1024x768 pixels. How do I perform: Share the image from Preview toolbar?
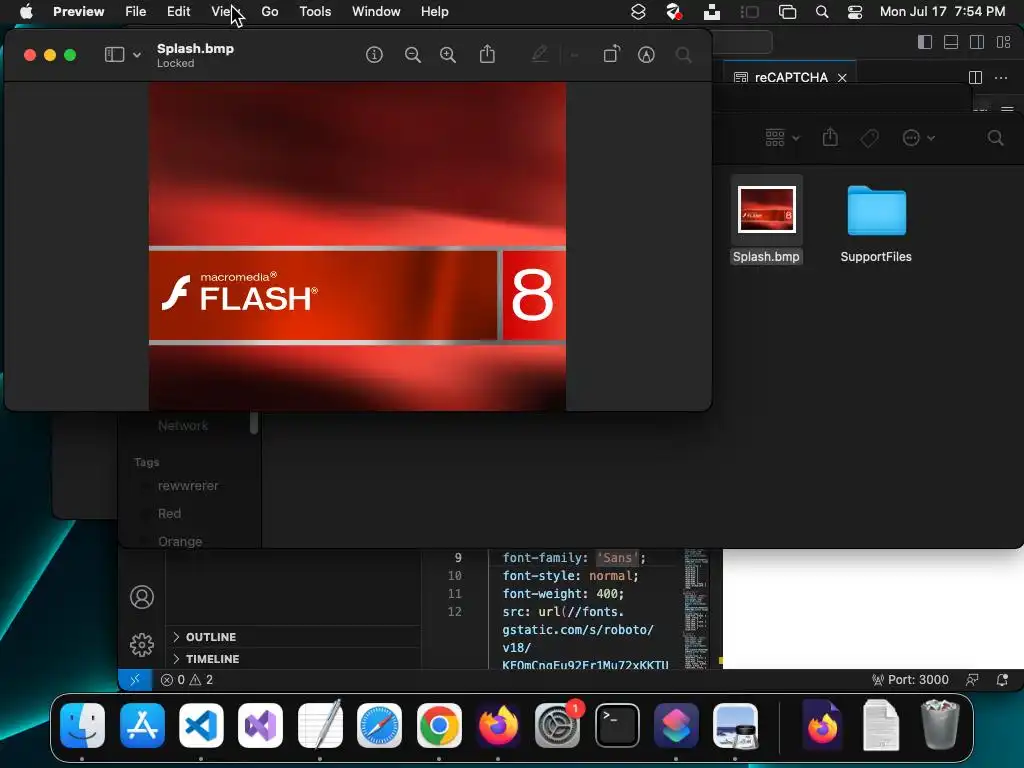click(487, 54)
